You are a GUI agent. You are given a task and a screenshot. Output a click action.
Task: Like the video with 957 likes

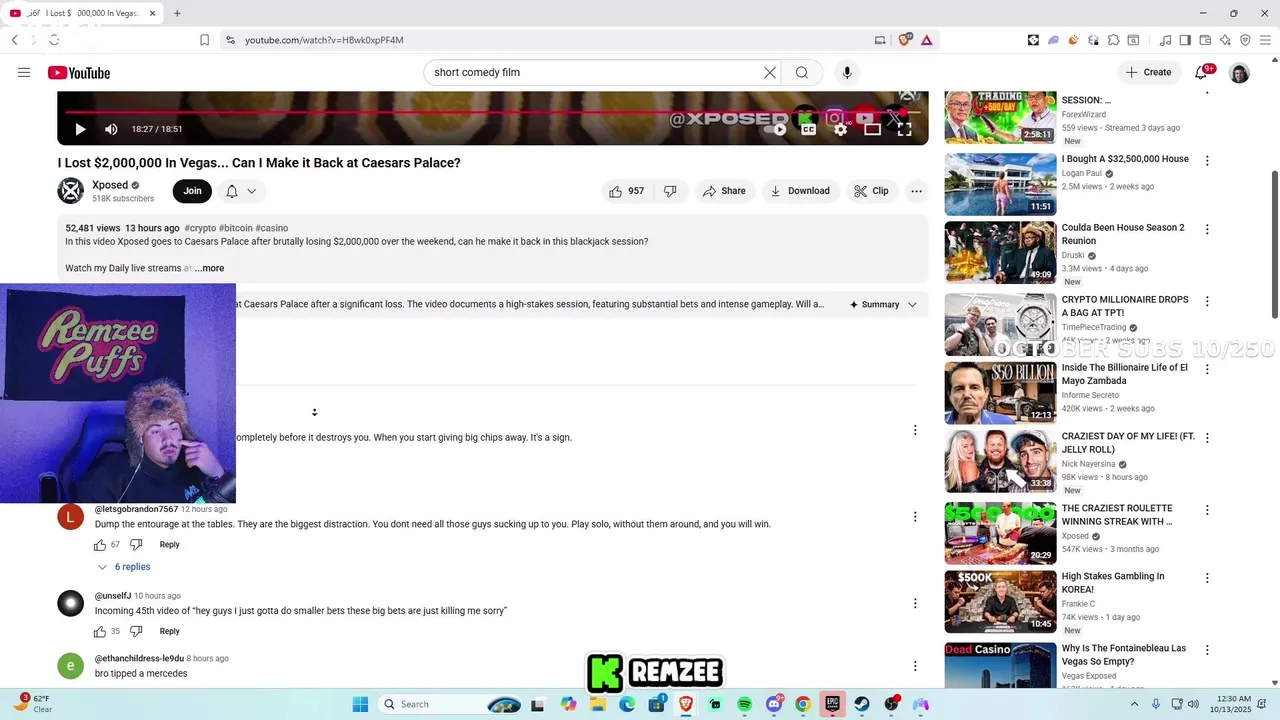(627, 191)
